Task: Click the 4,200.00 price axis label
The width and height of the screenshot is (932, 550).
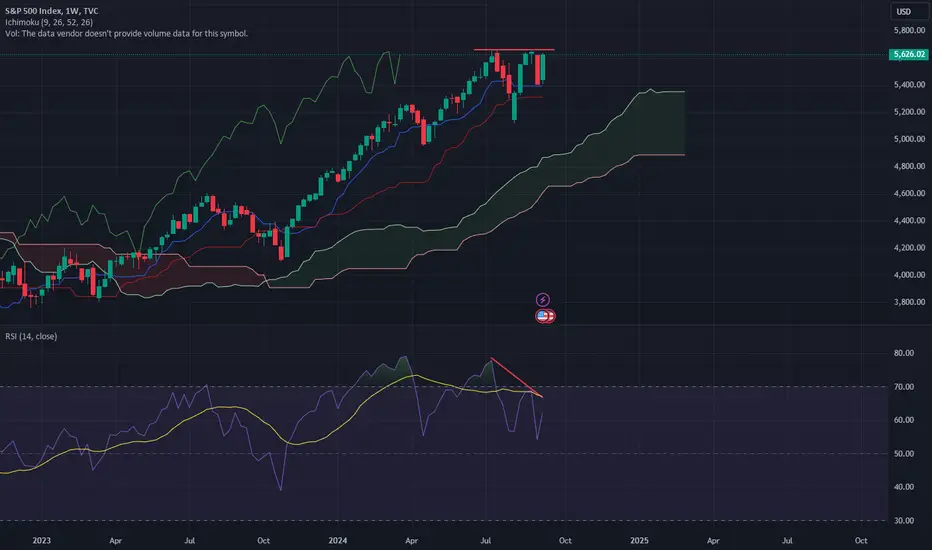Action: [909, 247]
